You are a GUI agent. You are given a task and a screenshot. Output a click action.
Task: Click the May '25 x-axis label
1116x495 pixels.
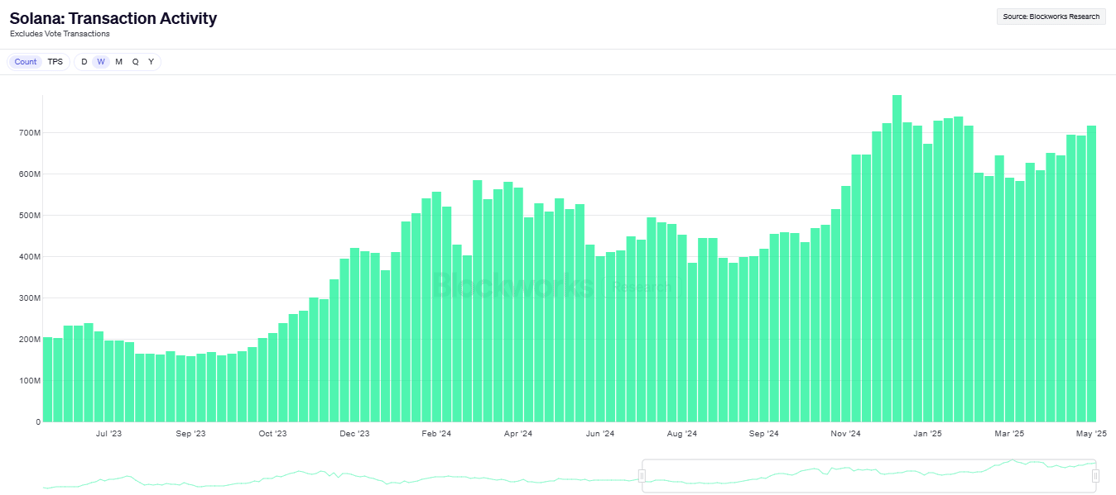pos(1091,433)
